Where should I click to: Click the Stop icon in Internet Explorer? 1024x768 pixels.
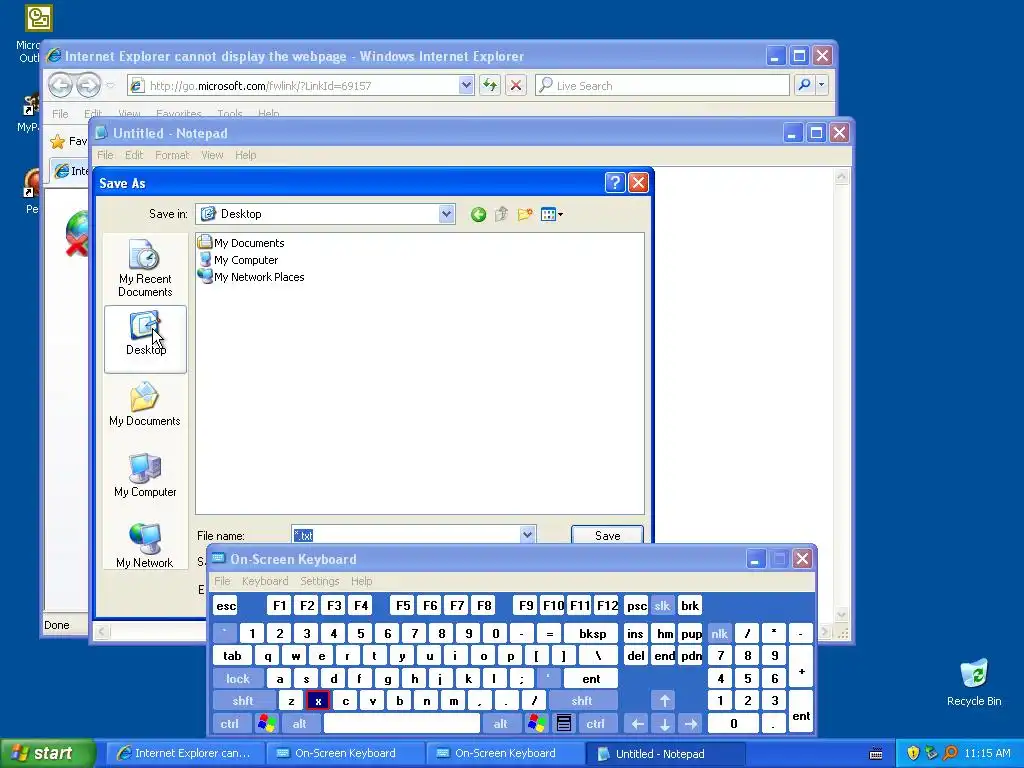click(516, 85)
